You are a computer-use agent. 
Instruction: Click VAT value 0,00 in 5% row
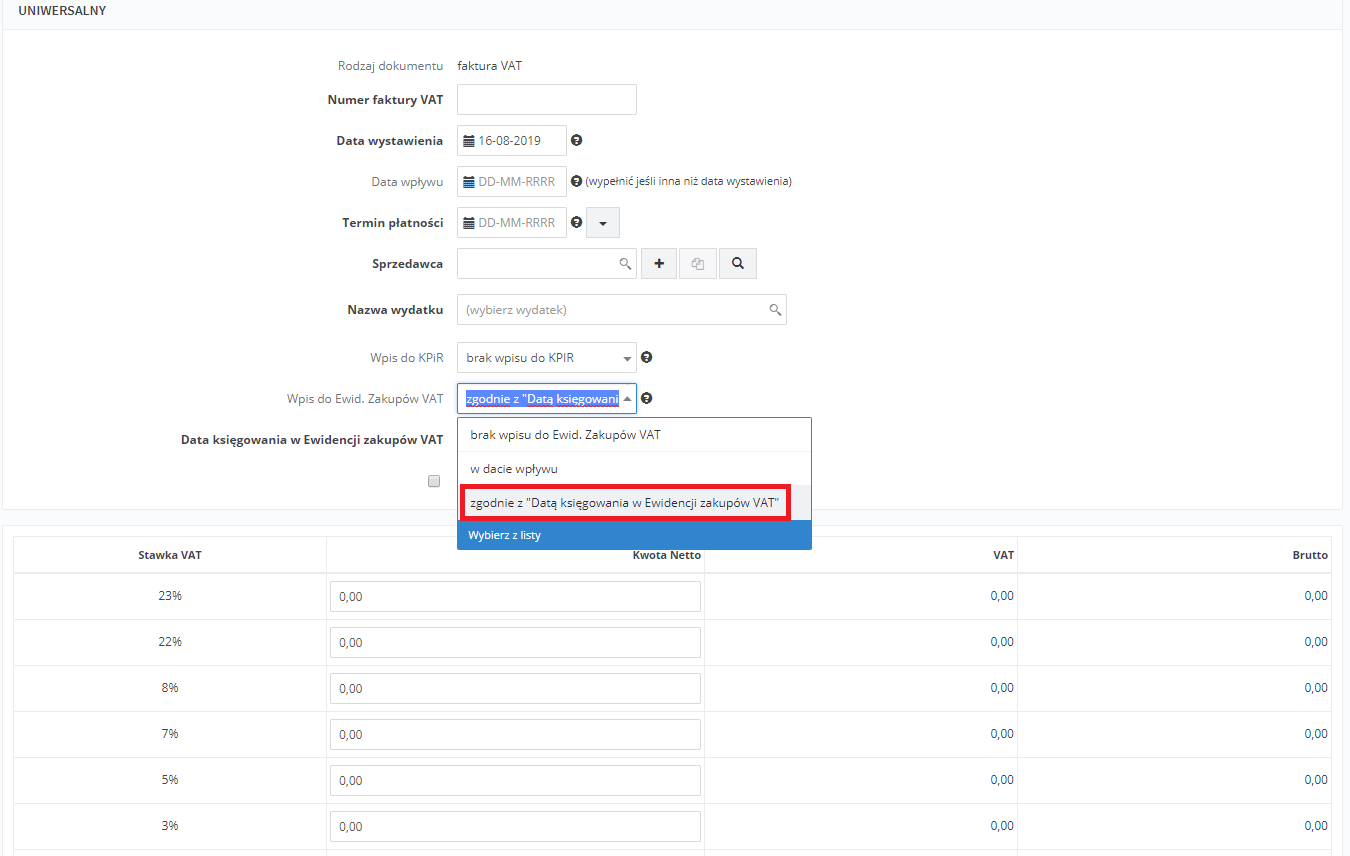tap(1002, 780)
